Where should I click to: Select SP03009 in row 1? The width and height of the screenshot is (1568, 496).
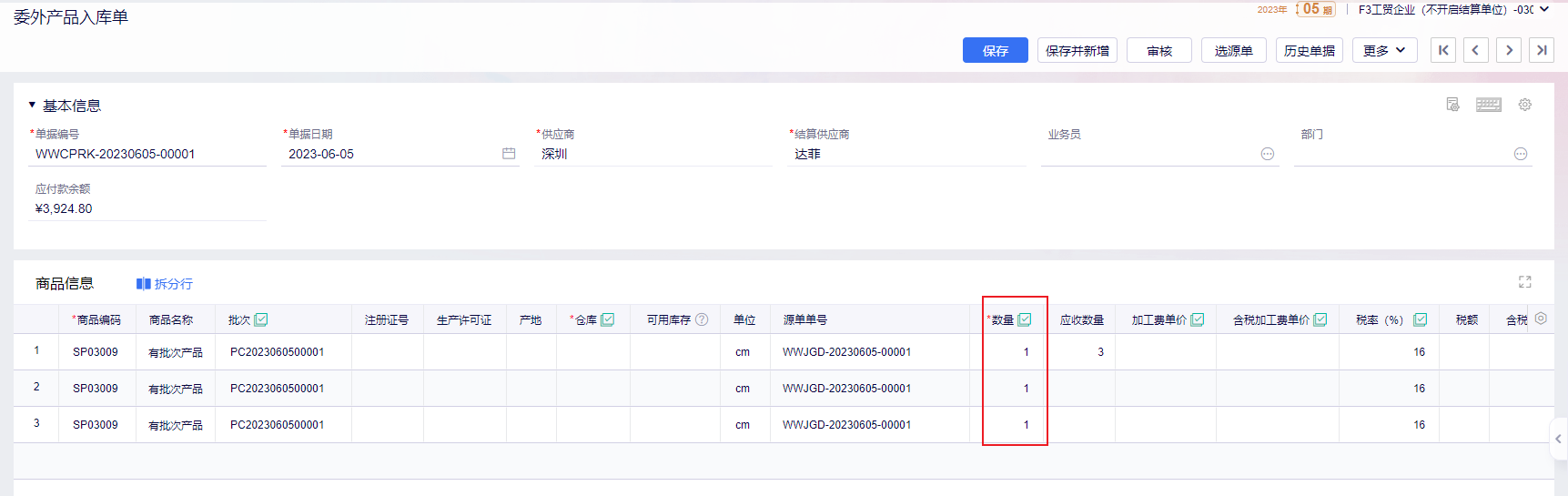coord(96,352)
